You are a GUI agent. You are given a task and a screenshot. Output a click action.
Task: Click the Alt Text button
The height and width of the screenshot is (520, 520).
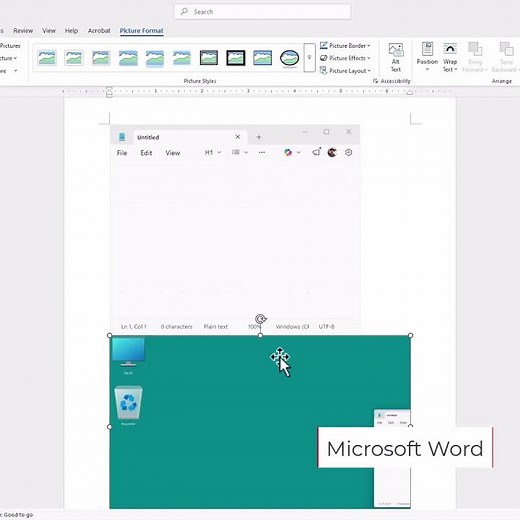[396, 58]
